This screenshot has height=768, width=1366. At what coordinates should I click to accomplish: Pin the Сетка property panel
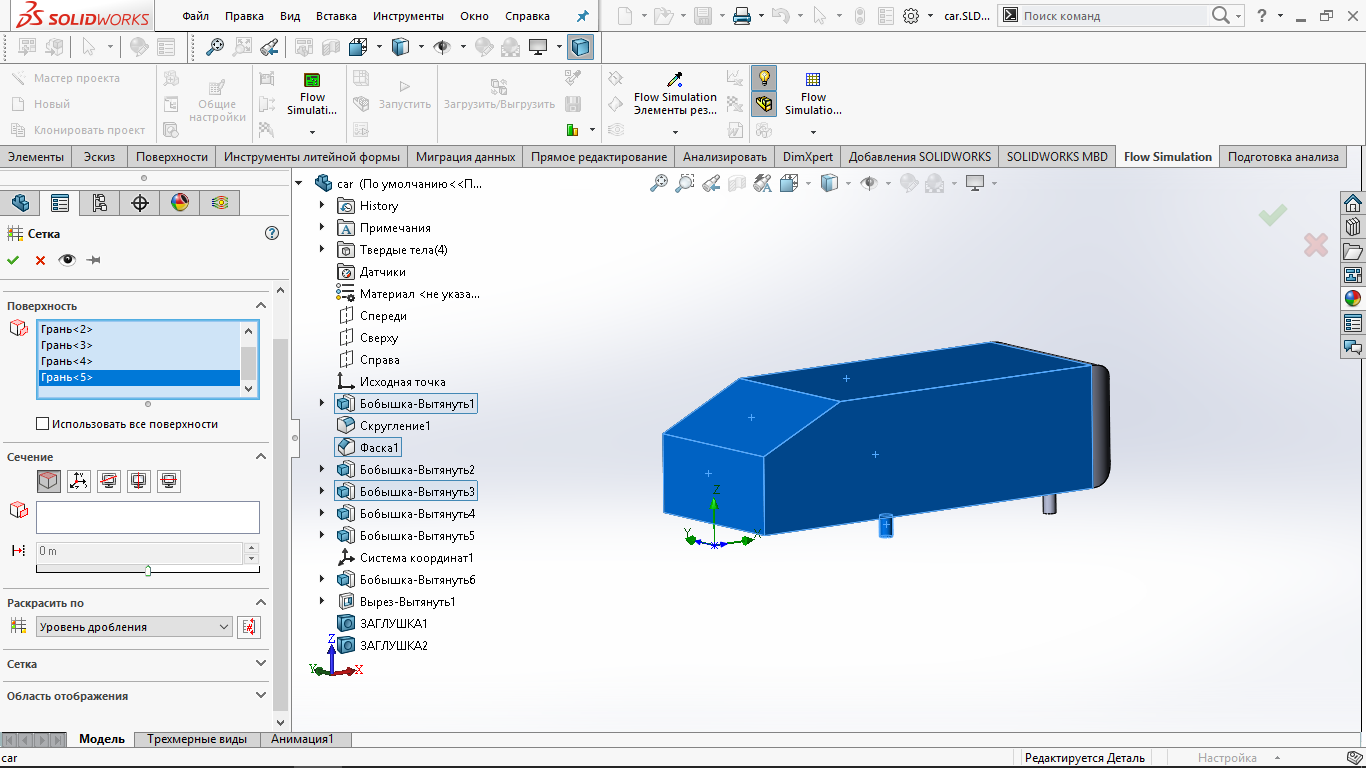coord(94,260)
